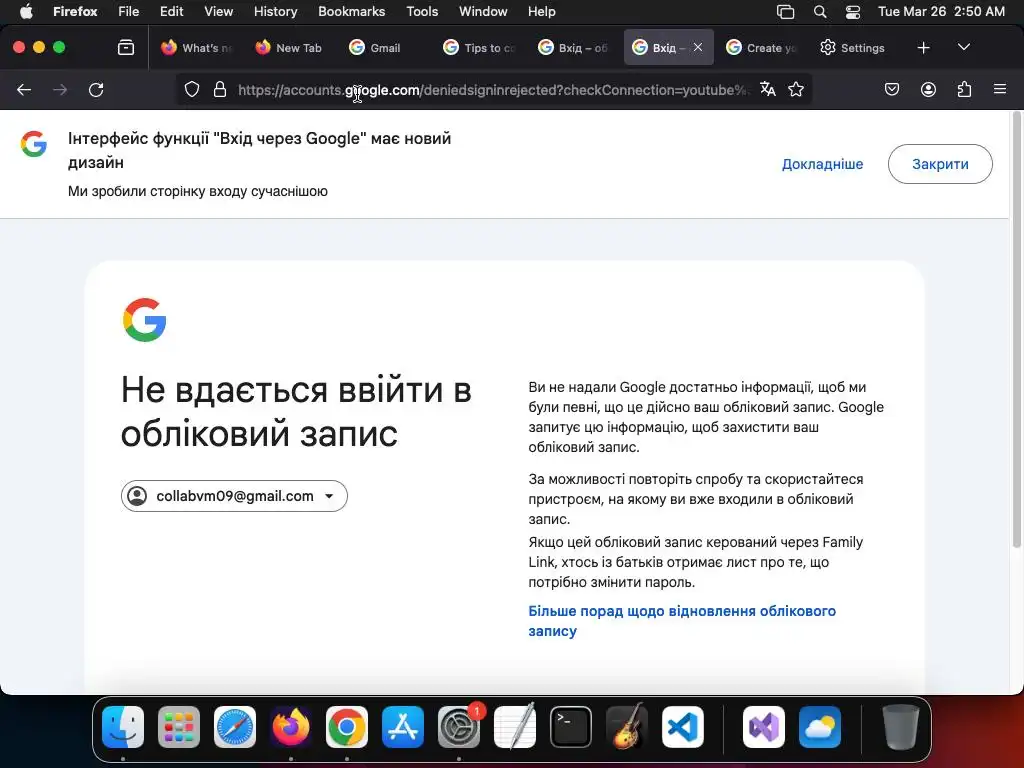Click the Firefox icon in the Dock
The height and width of the screenshot is (768, 1024).
(291, 727)
